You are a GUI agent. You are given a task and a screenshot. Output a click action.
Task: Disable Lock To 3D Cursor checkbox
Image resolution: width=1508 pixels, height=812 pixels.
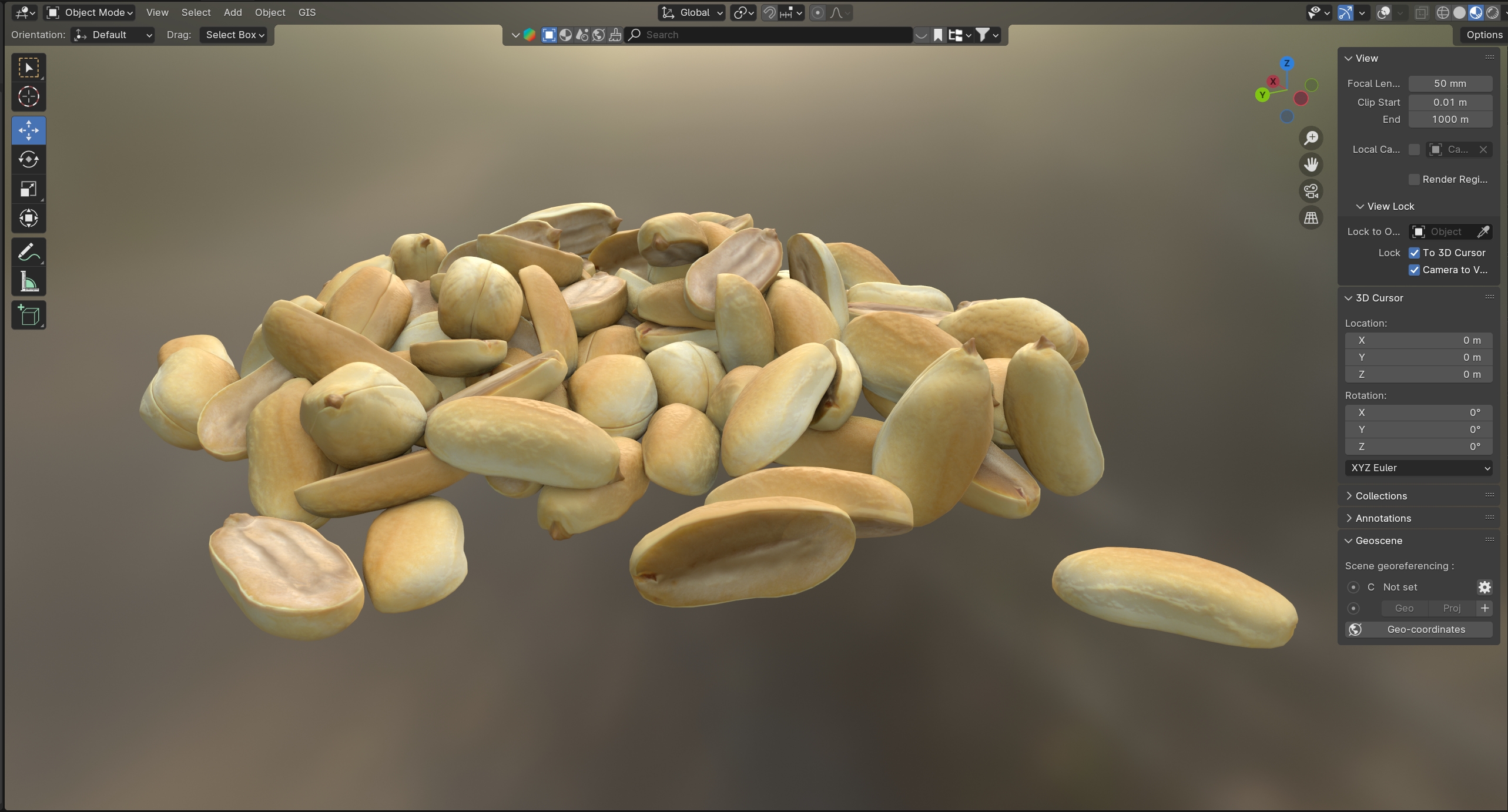tap(1414, 253)
